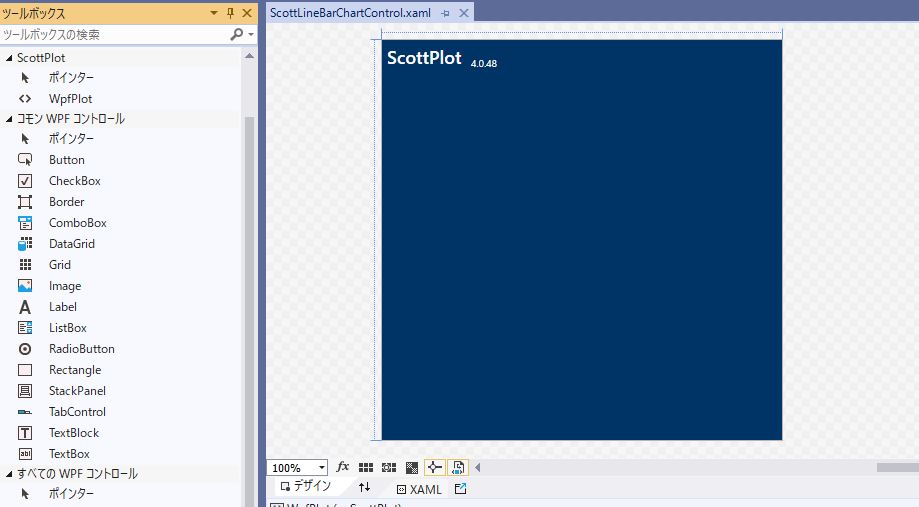Select the Border control

(66, 202)
